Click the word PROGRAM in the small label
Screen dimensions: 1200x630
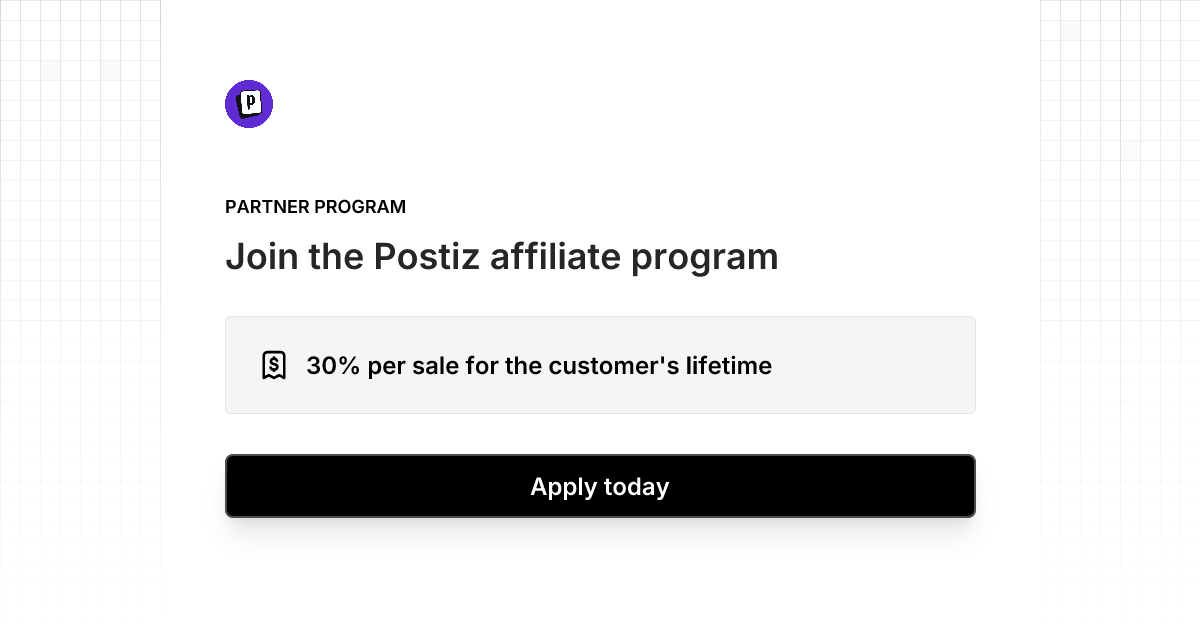(x=360, y=207)
